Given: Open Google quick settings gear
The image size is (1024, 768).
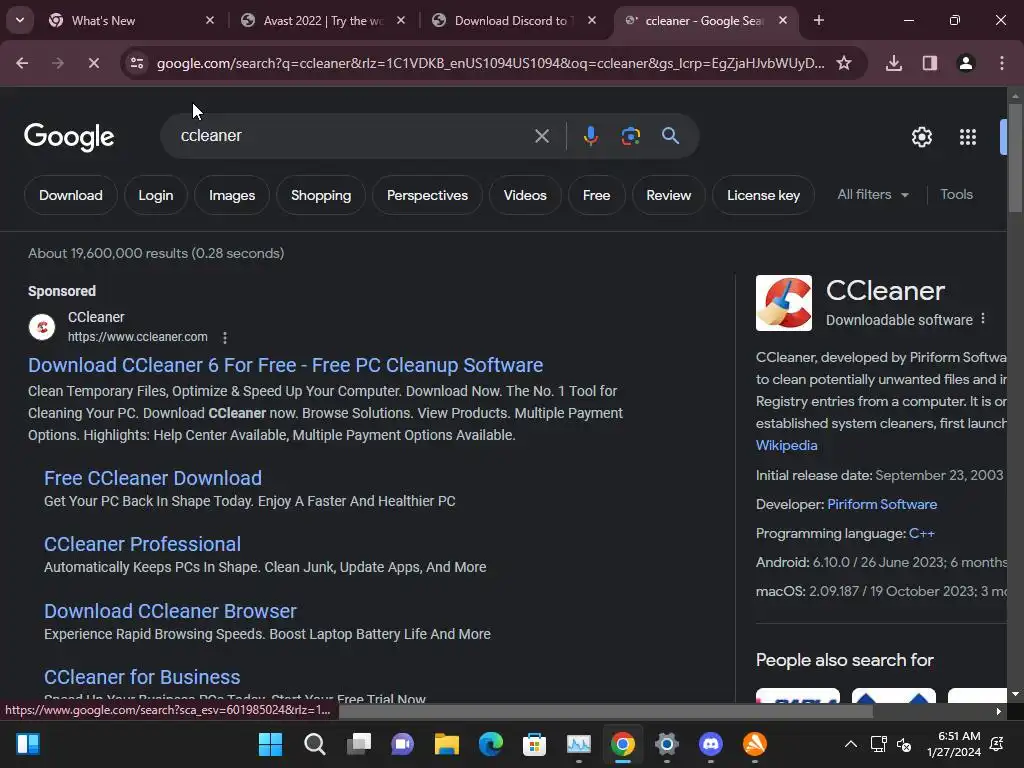Looking at the screenshot, I should click(x=921, y=137).
